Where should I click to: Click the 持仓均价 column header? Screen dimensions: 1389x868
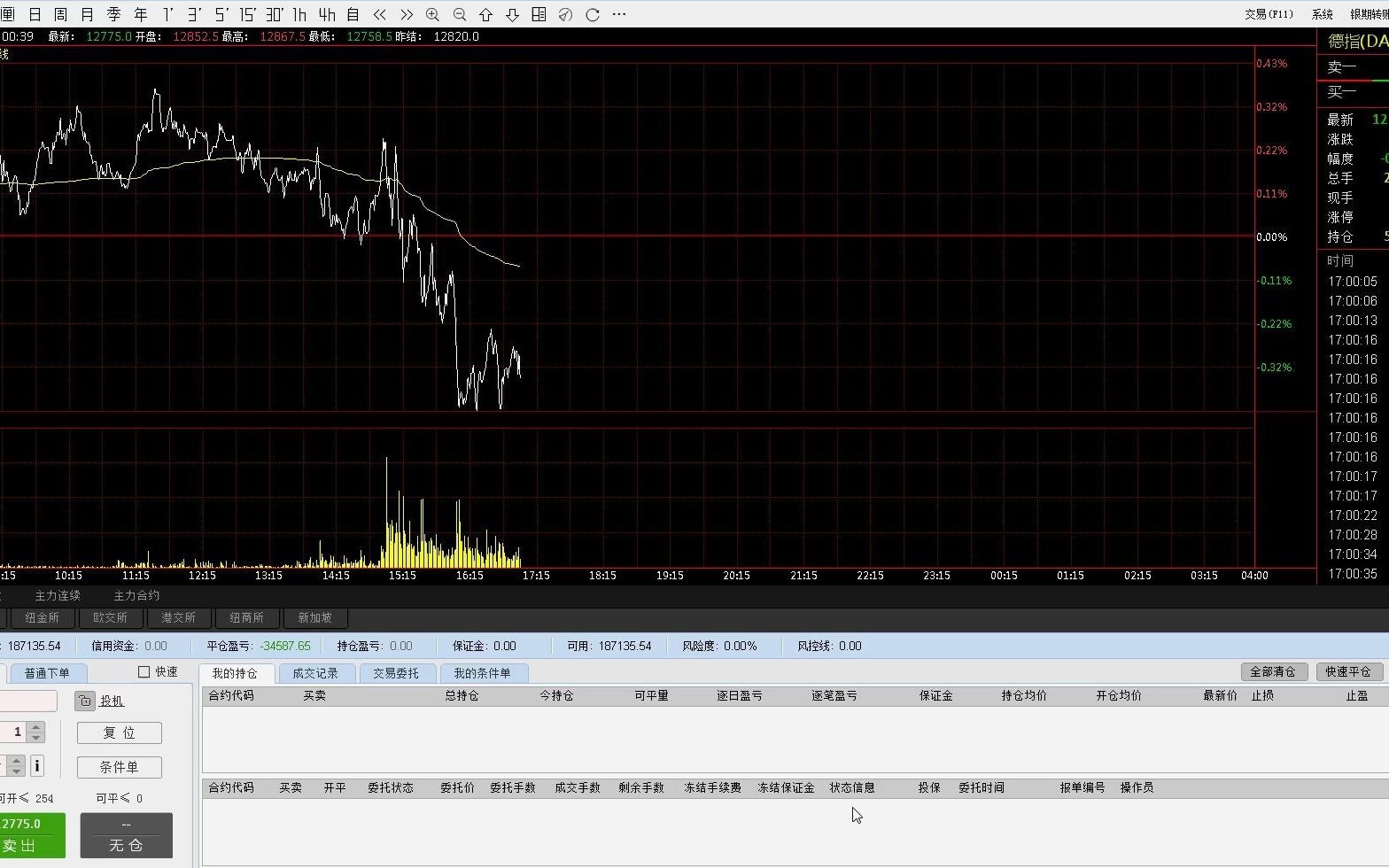[1024, 696]
